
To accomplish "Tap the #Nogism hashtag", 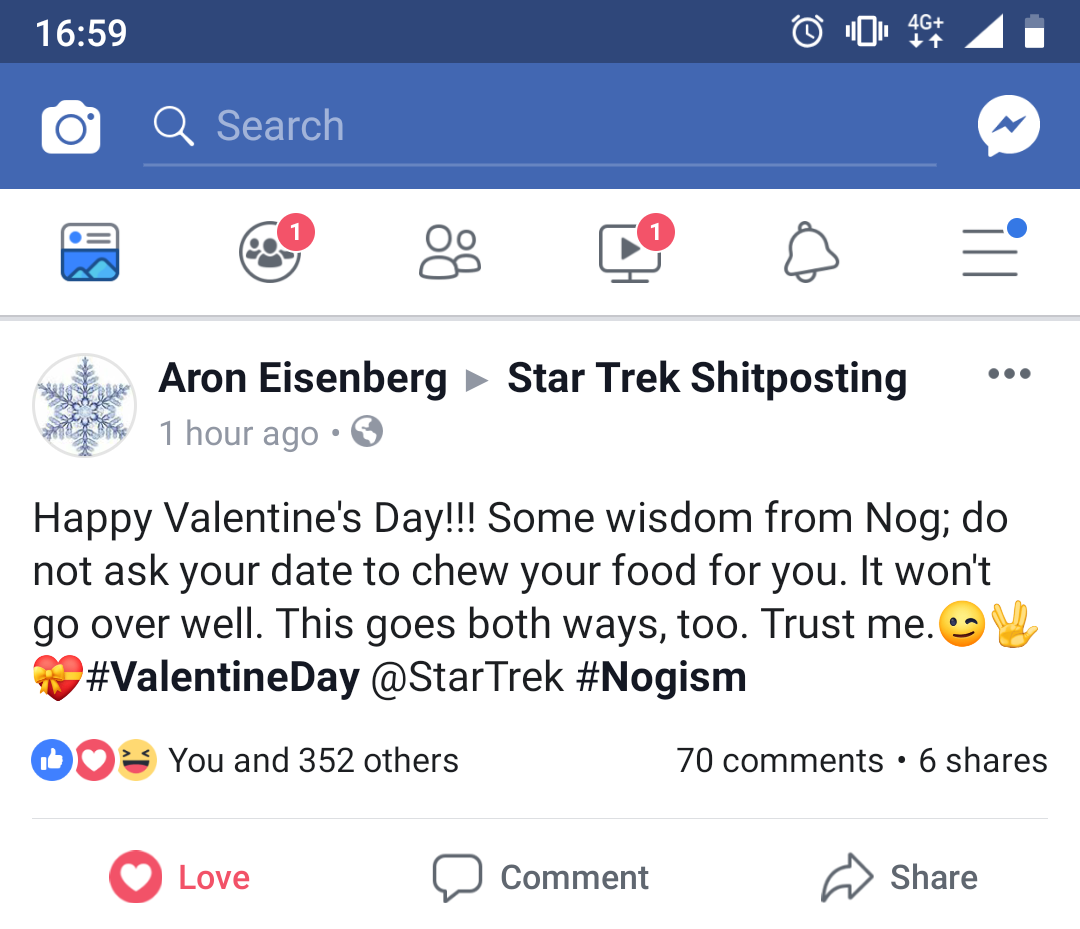I will [x=661, y=677].
